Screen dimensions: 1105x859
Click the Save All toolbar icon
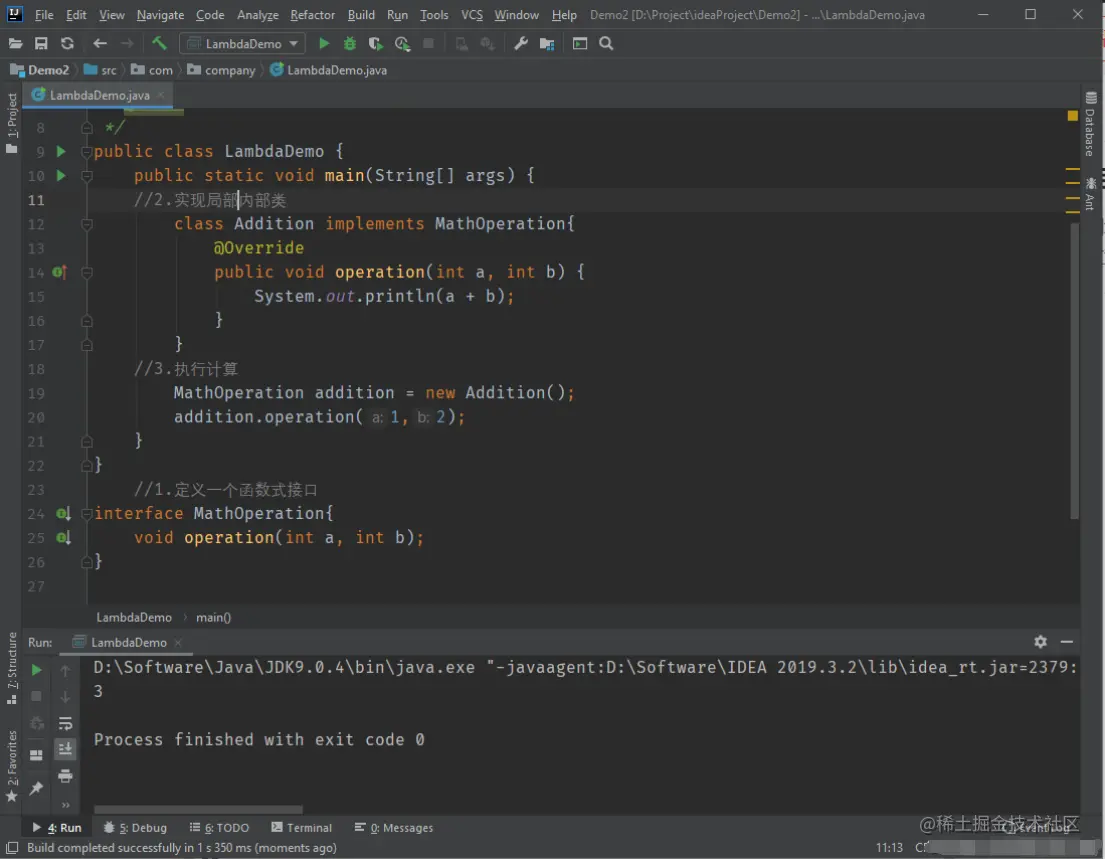41,44
